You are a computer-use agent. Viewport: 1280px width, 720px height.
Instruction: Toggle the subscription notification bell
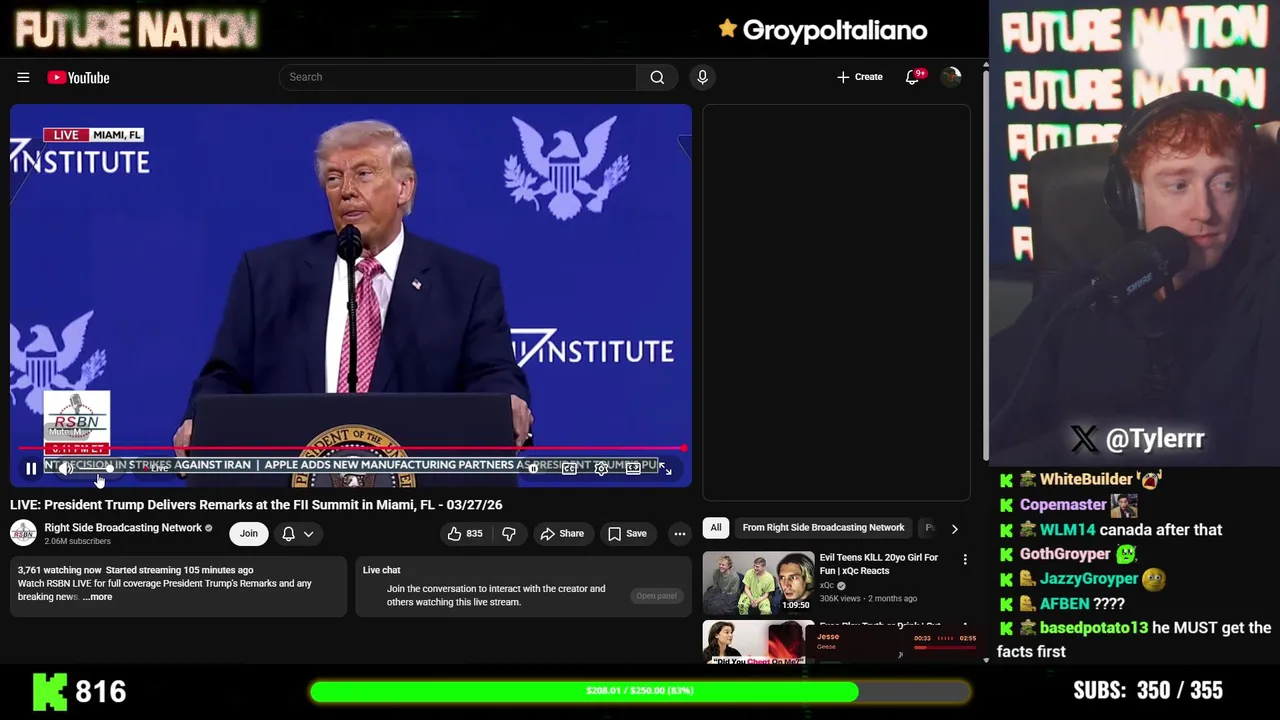click(288, 533)
